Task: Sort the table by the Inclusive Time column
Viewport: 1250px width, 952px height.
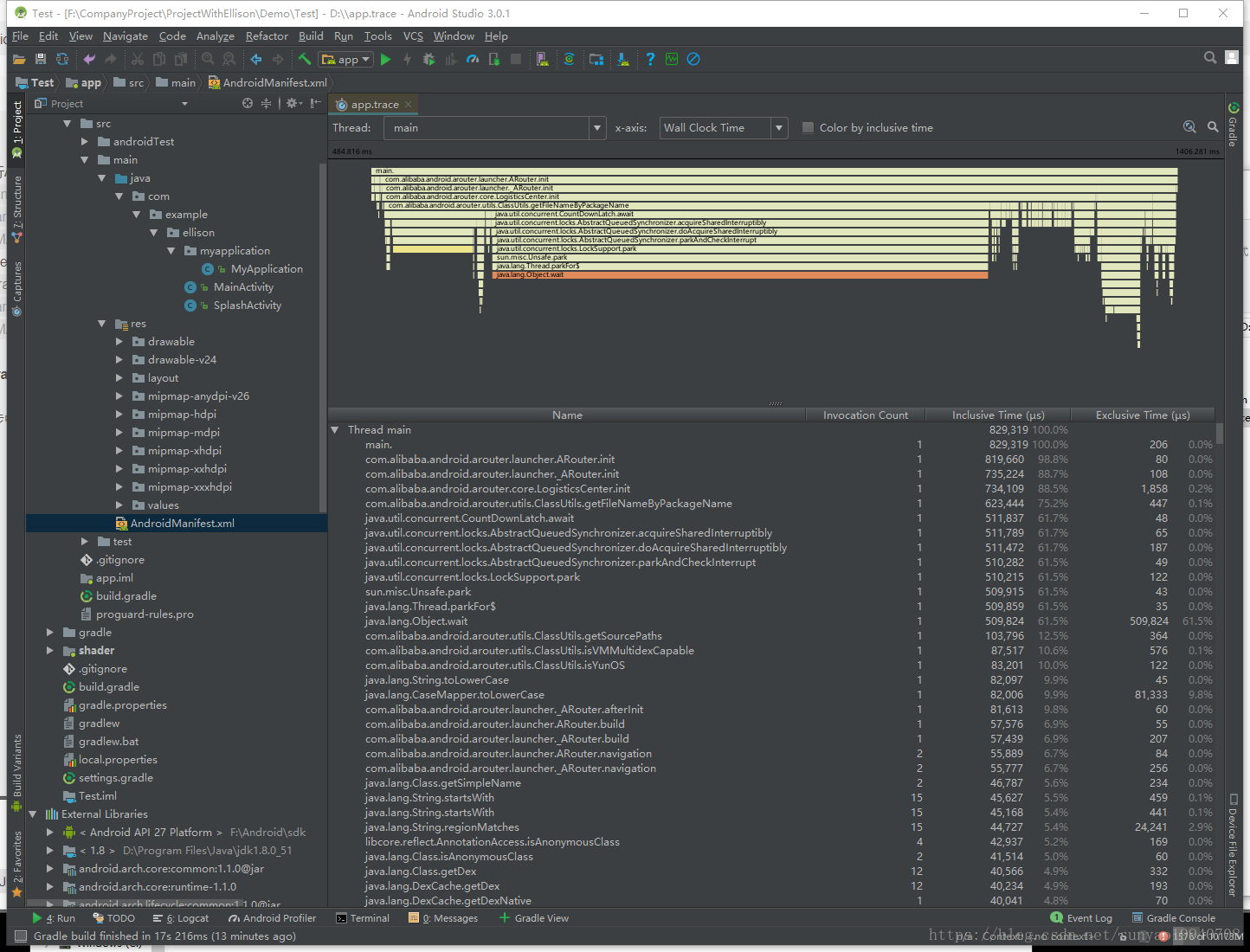Action: [x=998, y=415]
